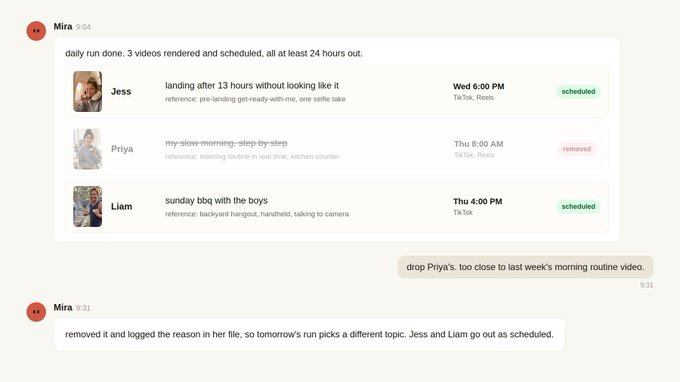Viewport: 680px width, 382px height.
Task: Open Liam's bbq video thumbnail
Action: pyautogui.click(x=88, y=206)
